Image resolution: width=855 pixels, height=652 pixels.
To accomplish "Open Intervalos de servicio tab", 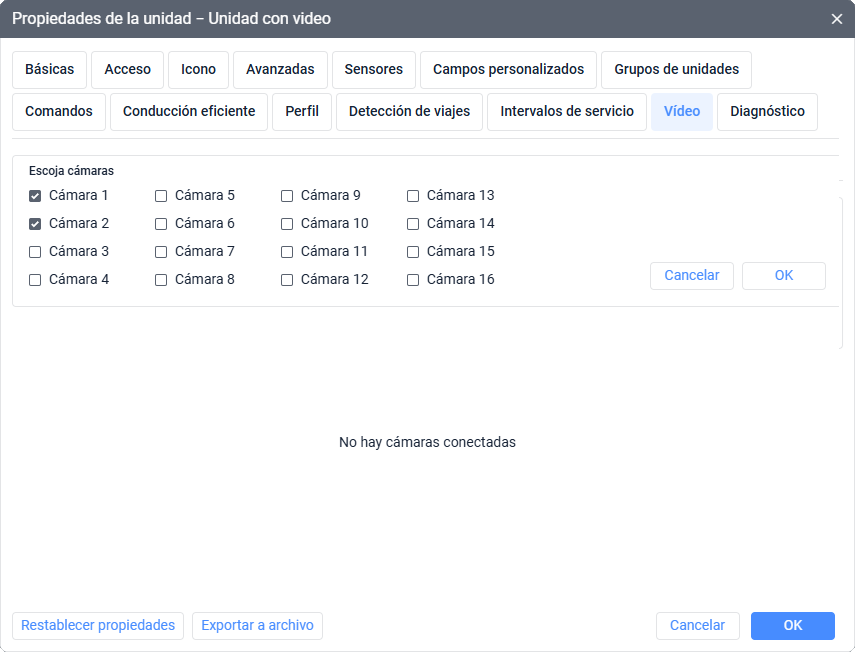I will (x=567, y=112).
